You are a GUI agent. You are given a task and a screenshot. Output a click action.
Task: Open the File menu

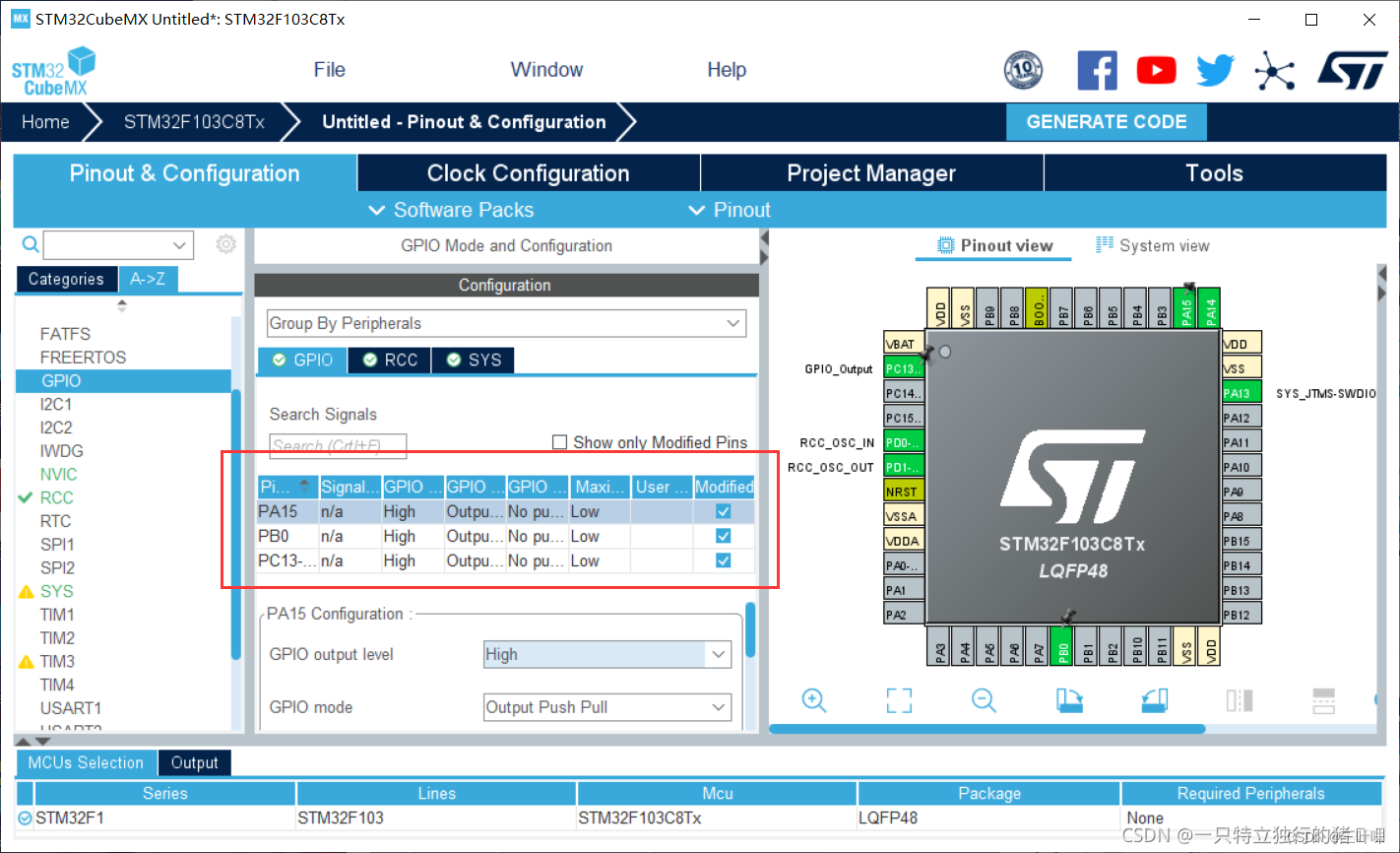(329, 70)
